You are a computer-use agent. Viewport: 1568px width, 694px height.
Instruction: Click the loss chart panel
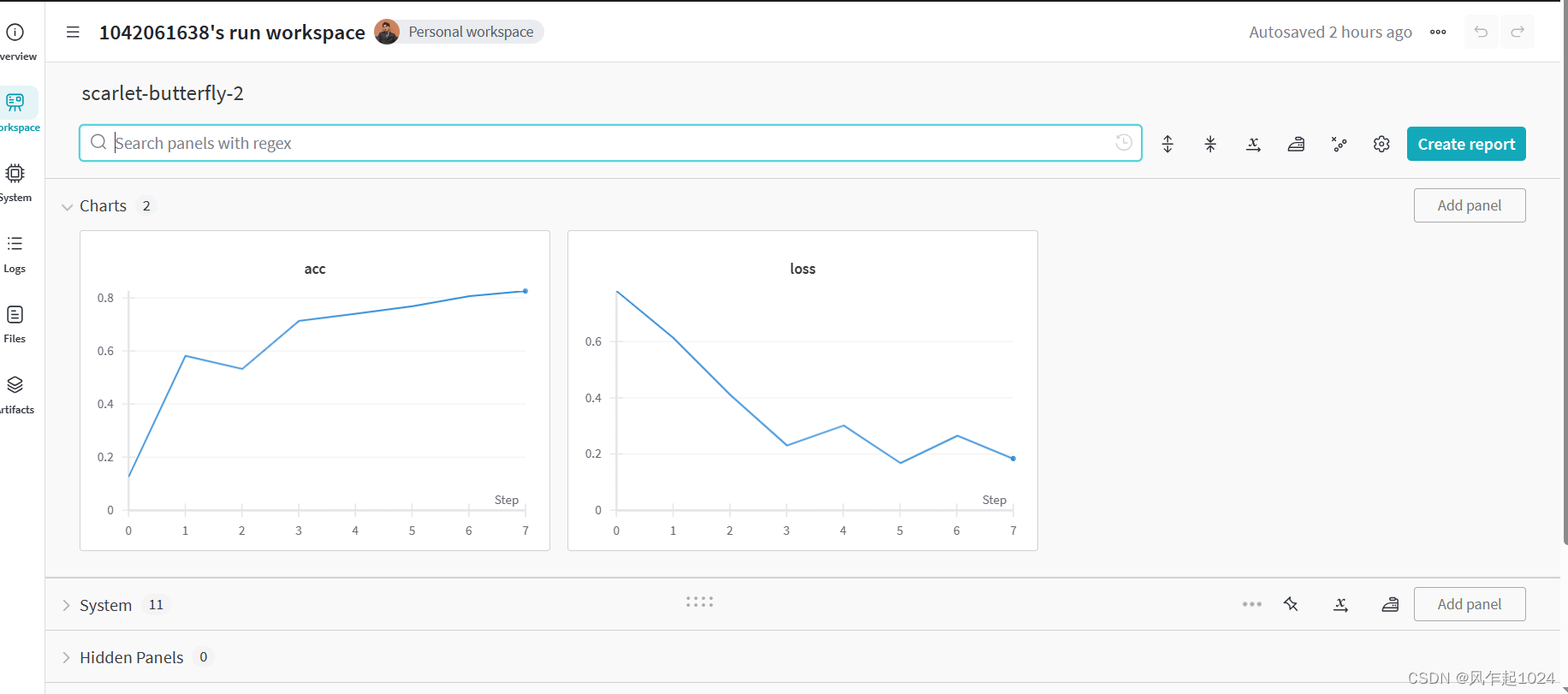coord(803,390)
